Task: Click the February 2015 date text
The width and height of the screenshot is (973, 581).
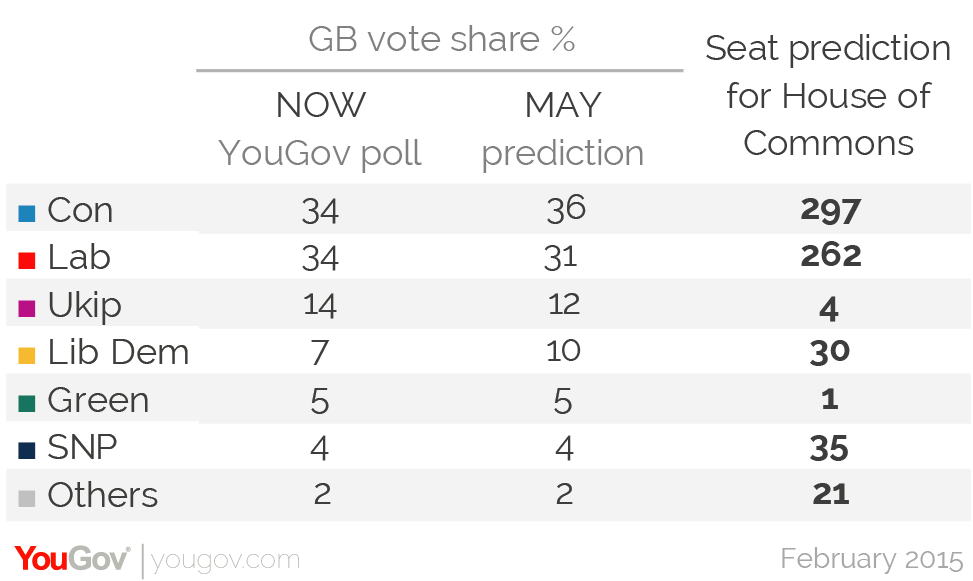Action: 872,559
